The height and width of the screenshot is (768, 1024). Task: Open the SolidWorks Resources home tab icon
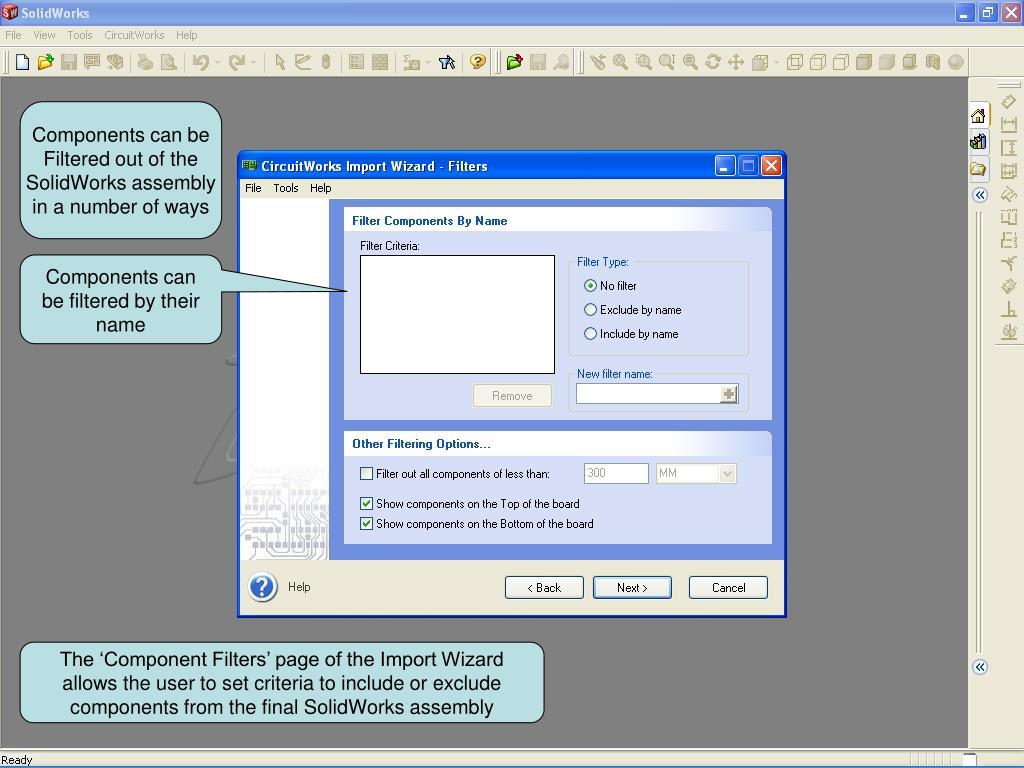click(x=978, y=116)
